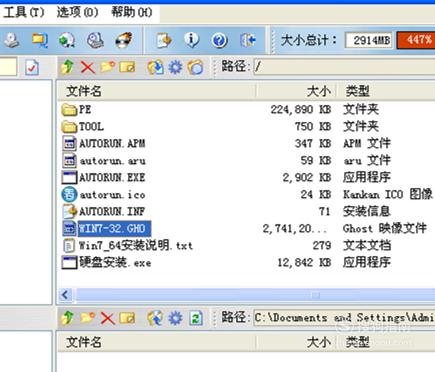The width and height of the screenshot is (435, 372).
Task: Click the Ghost 映像文件 type cell
Action: (x=385, y=229)
